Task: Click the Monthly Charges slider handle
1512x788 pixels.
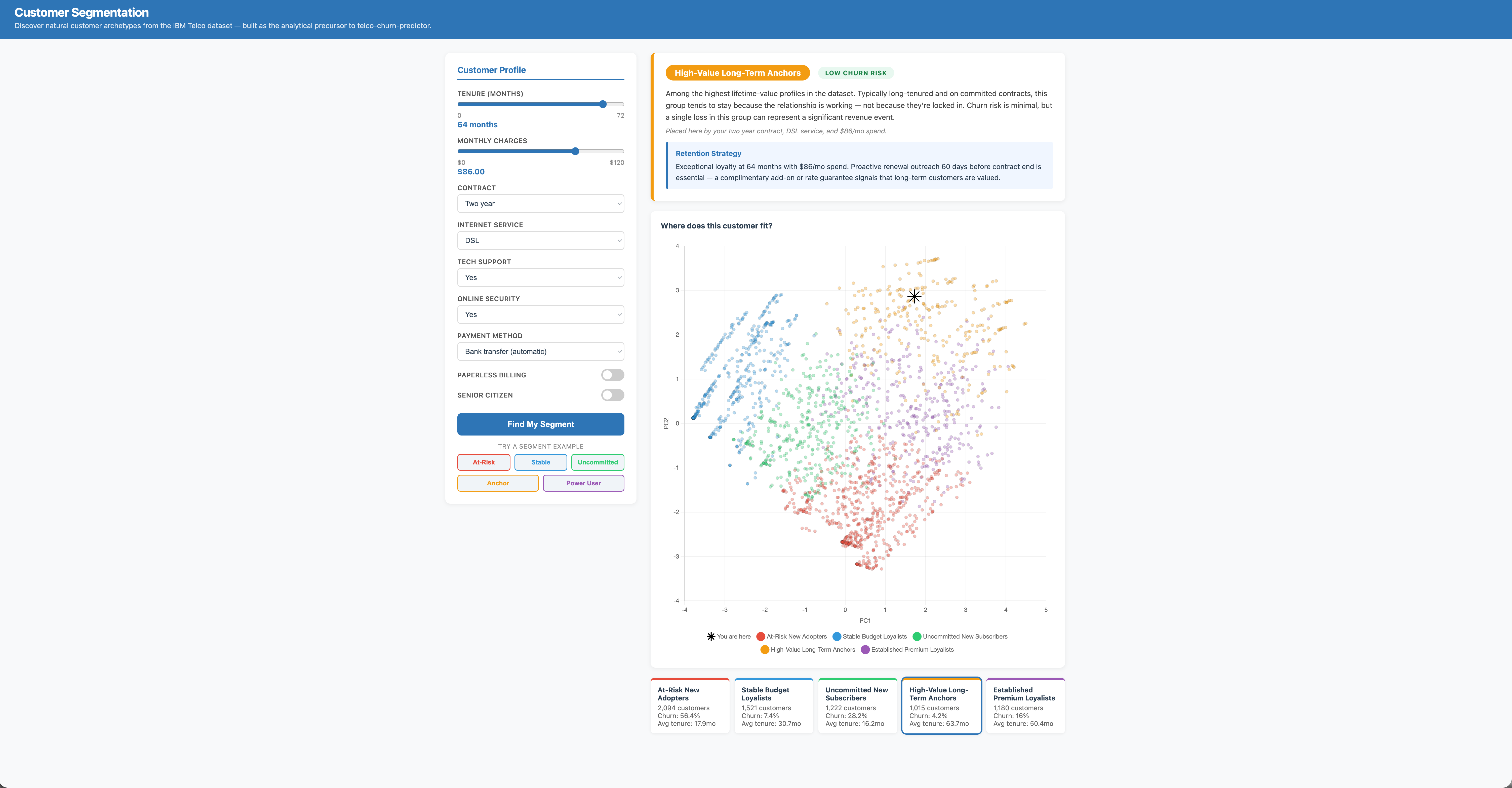Action: click(575, 151)
